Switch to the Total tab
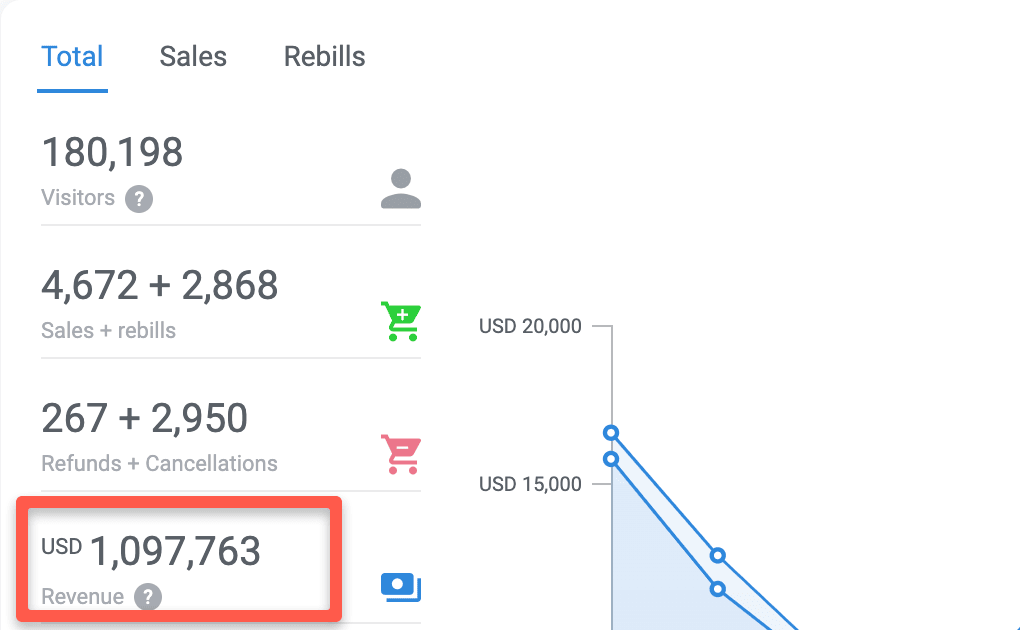 tap(72, 57)
